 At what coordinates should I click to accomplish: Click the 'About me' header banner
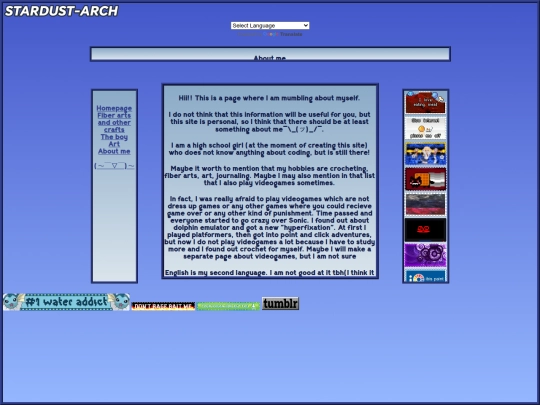pos(270,54)
